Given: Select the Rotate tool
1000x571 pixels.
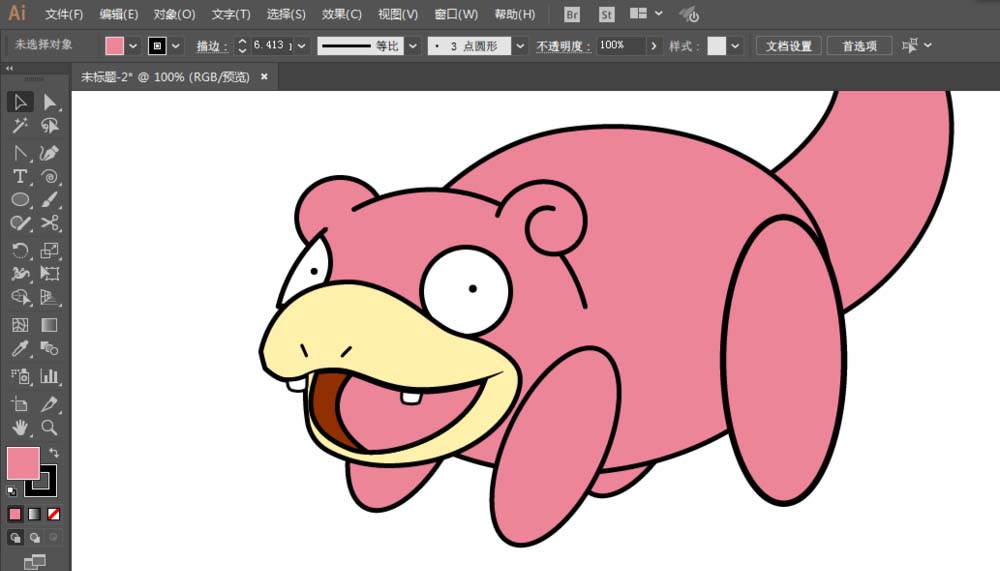Looking at the screenshot, I should click(20, 250).
